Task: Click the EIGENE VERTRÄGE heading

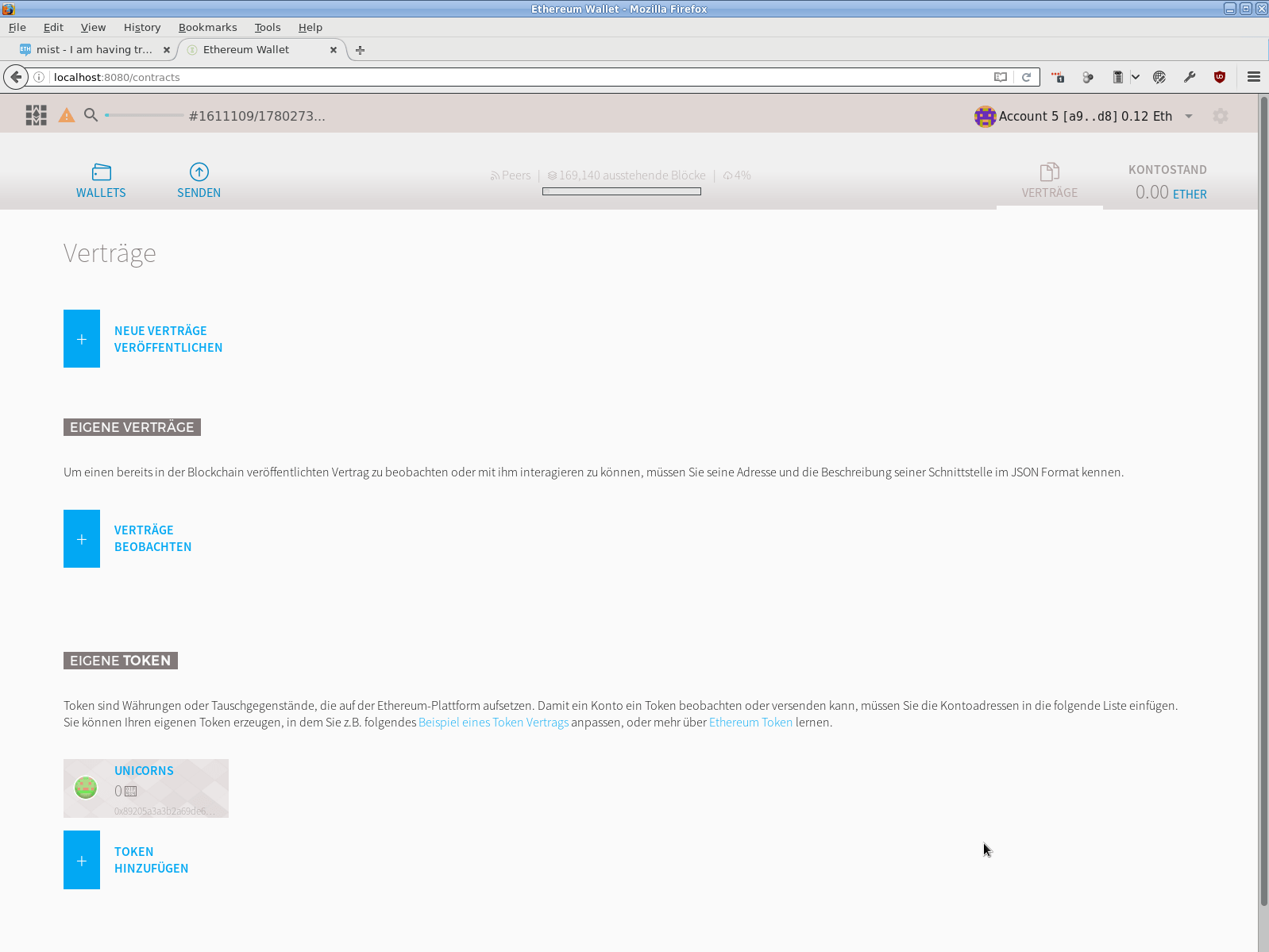Action: click(132, 427)
